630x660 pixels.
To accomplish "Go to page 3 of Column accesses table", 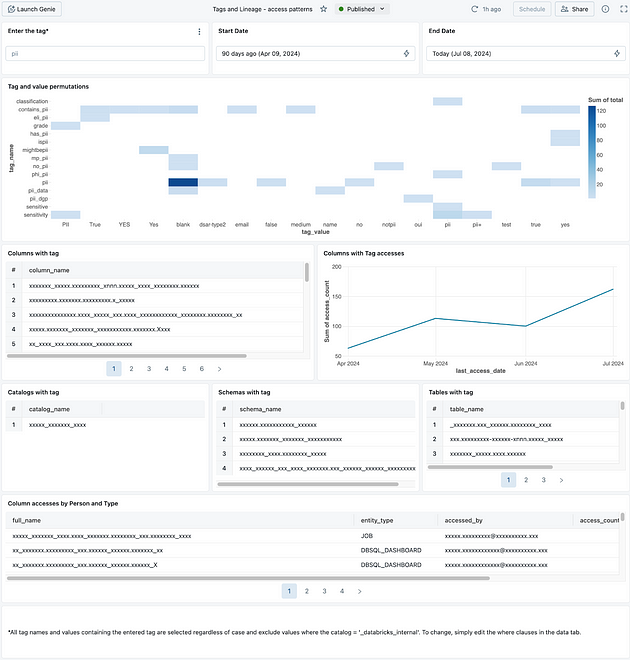I will coord(324,591).
